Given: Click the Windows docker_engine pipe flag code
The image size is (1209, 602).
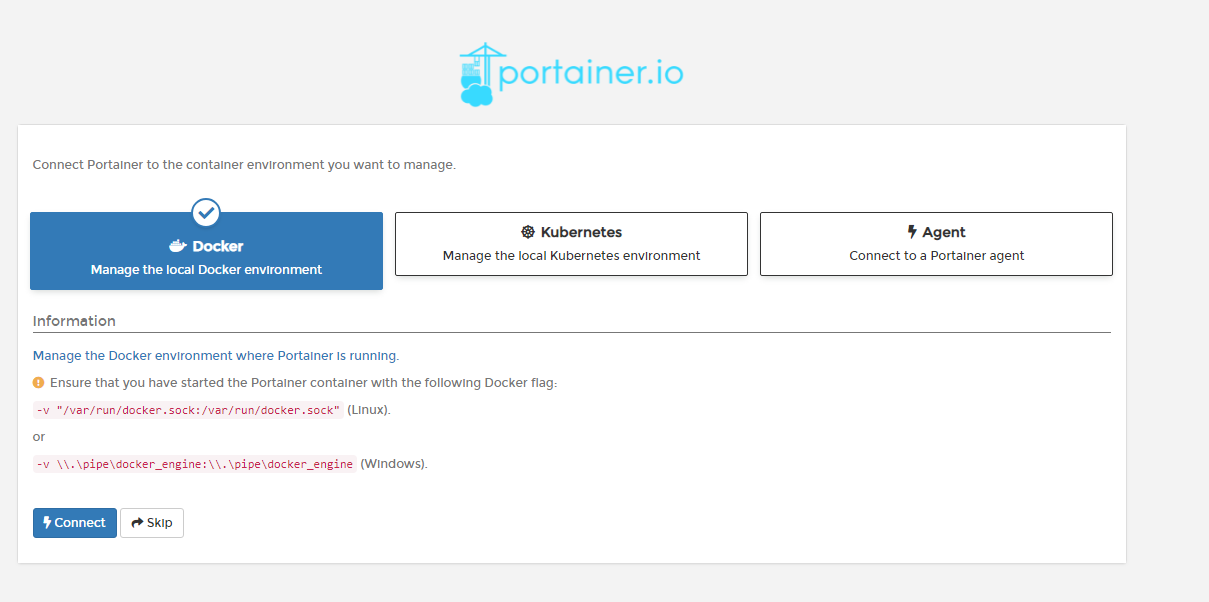Looking at the screenshot, I should point(195,464).
